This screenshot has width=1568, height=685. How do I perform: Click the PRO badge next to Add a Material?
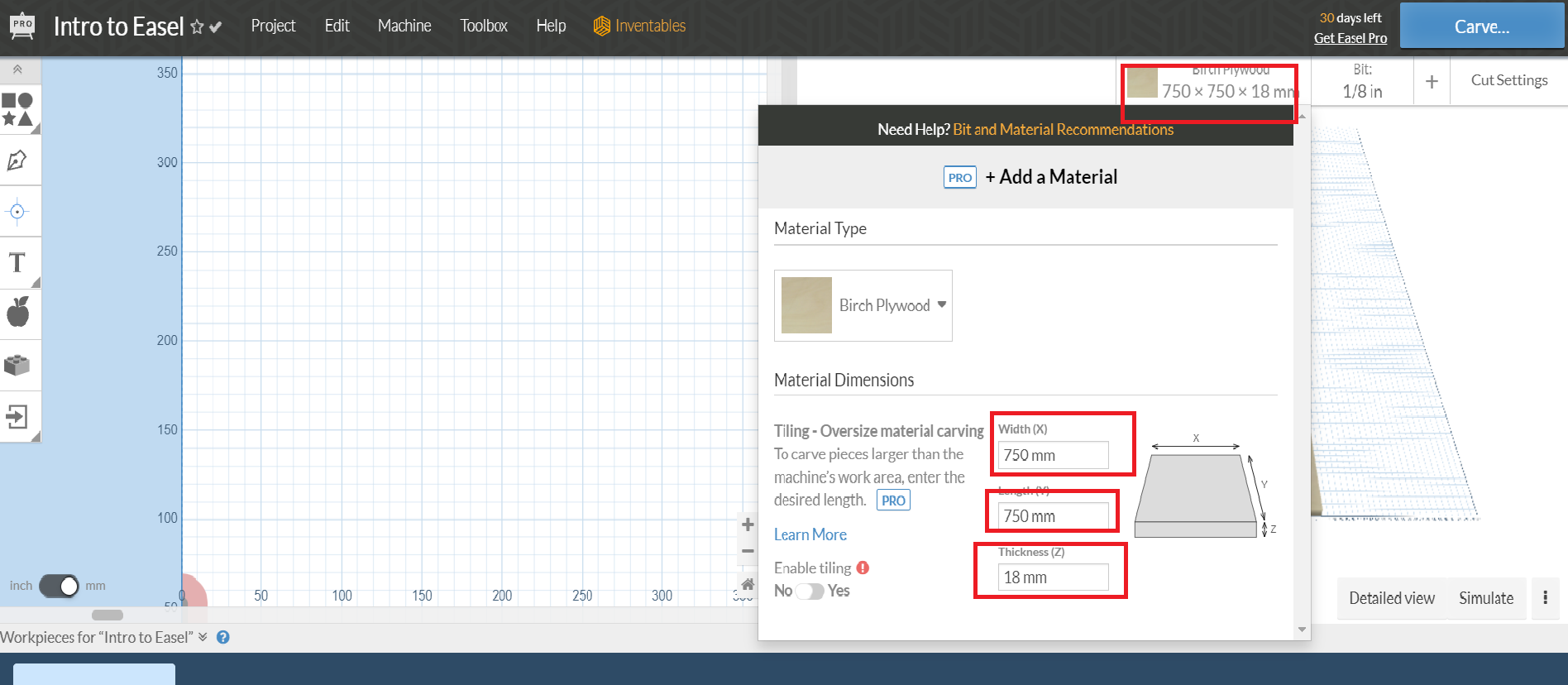coord(960,177)
